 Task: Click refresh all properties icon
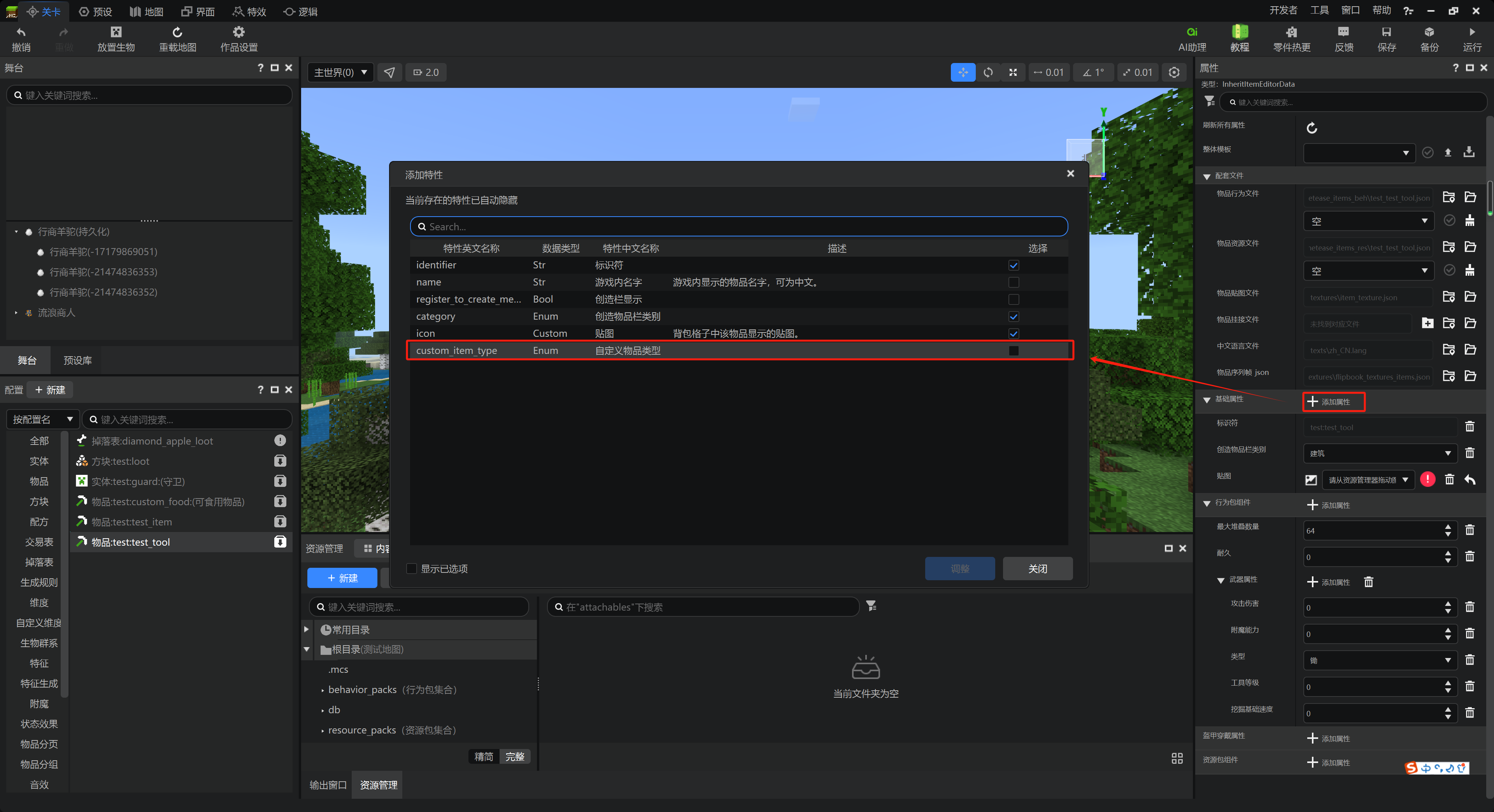coord(1311,128)
